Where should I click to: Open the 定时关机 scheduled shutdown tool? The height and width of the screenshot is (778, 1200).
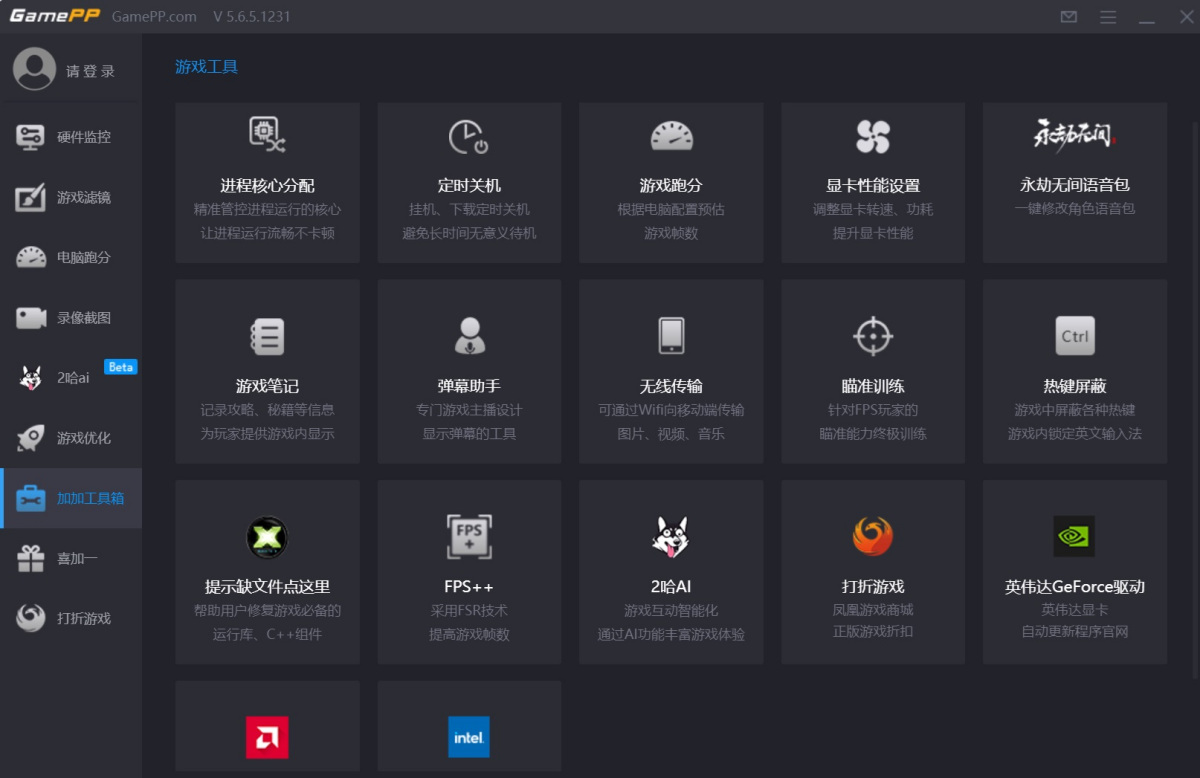[x=468, y=182]
